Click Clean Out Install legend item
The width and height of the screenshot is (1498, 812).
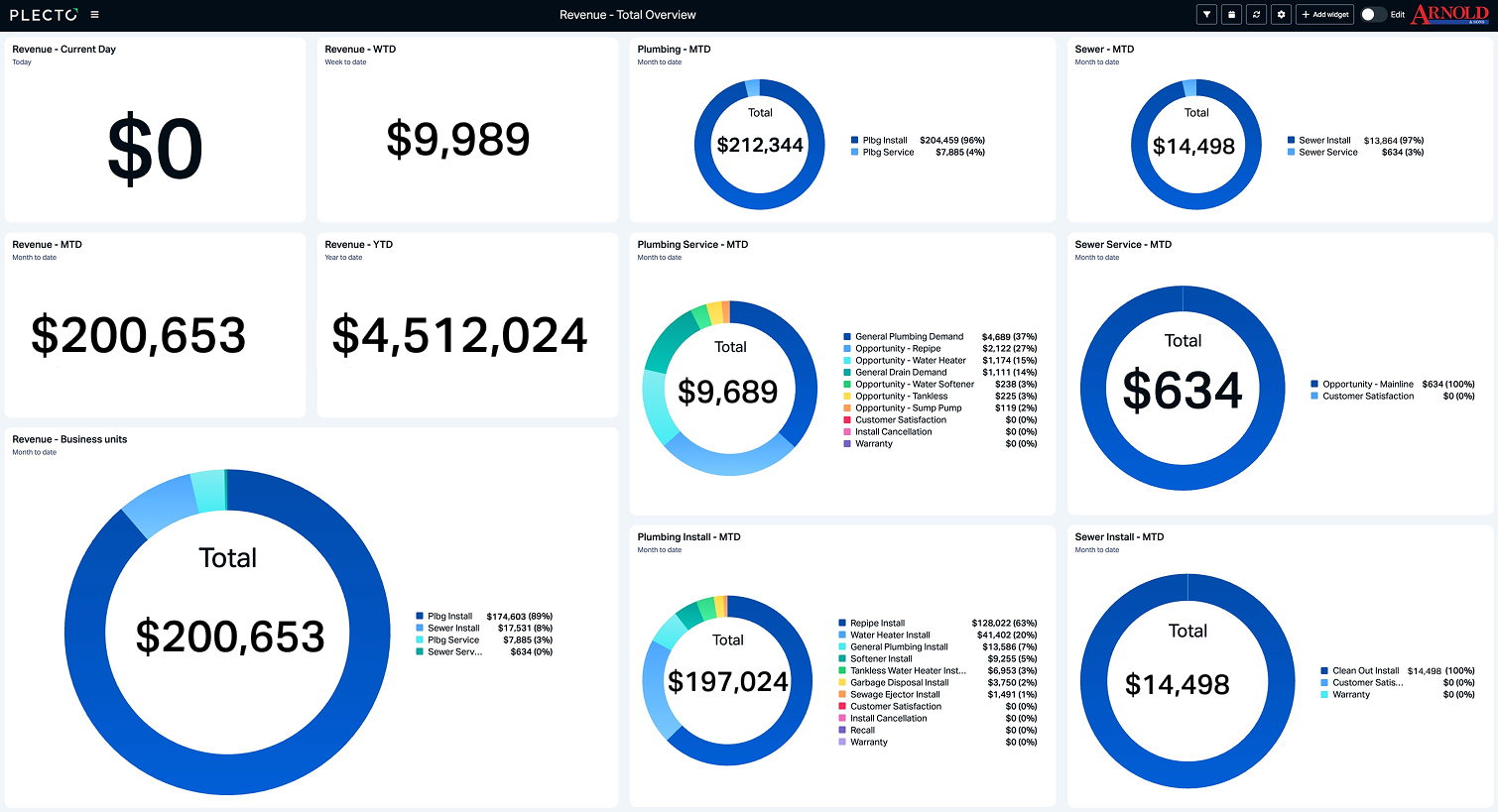coord(1359,671)
